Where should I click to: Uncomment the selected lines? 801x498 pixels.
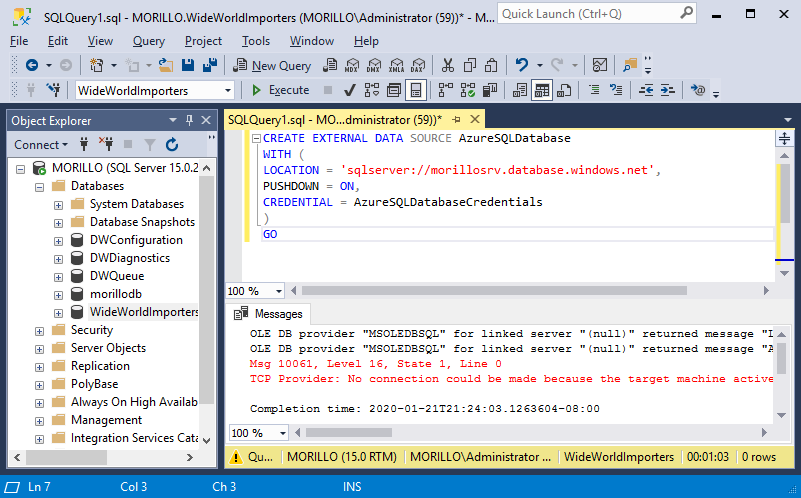click(x=616, y=90)
